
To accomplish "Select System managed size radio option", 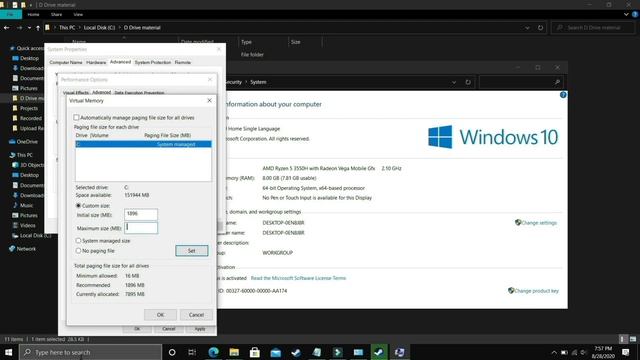I will (78, 241).
